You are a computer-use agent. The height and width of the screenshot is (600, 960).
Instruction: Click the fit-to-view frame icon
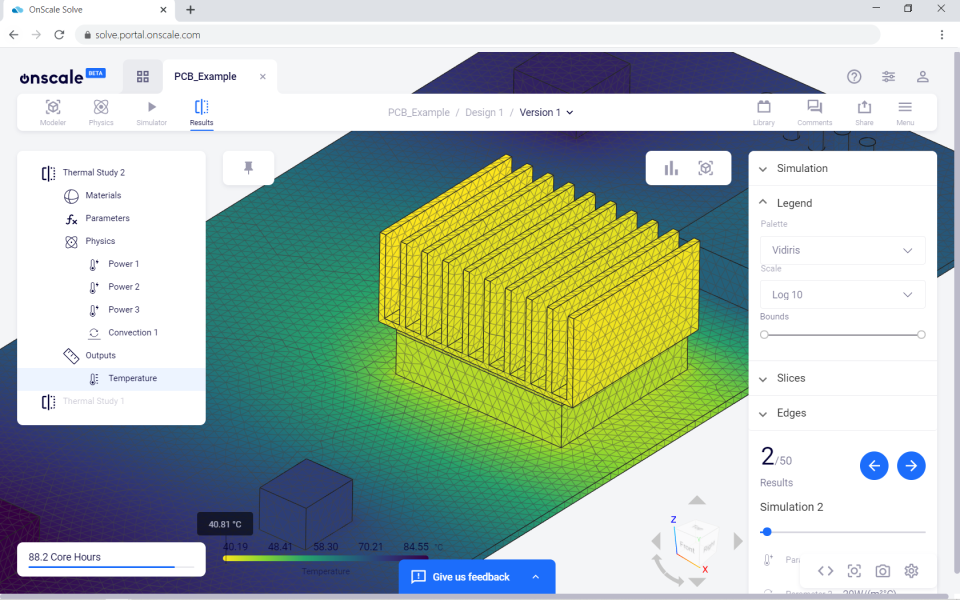(854, 571)
